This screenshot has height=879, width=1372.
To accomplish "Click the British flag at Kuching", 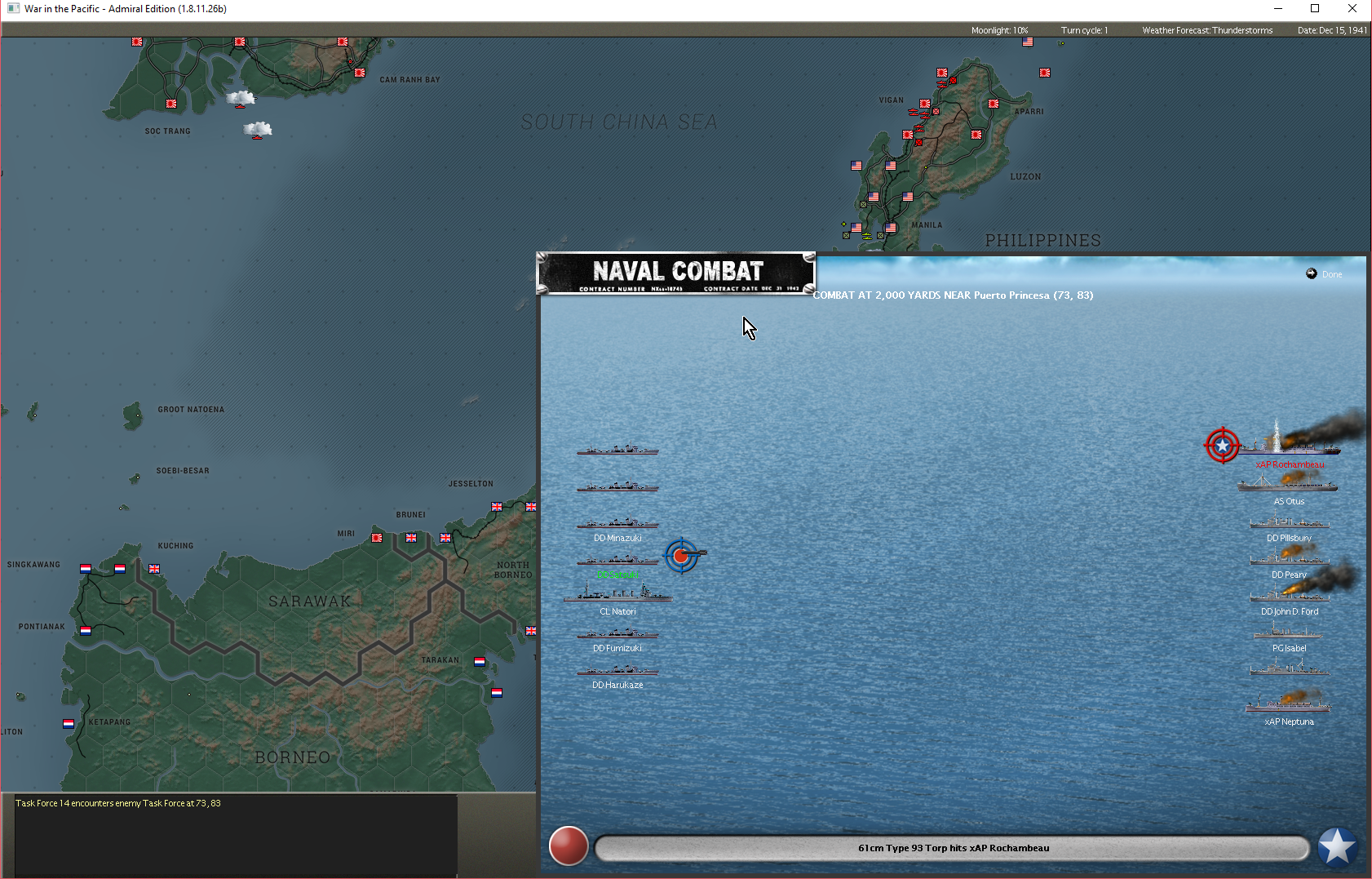I will pos(154,569).
